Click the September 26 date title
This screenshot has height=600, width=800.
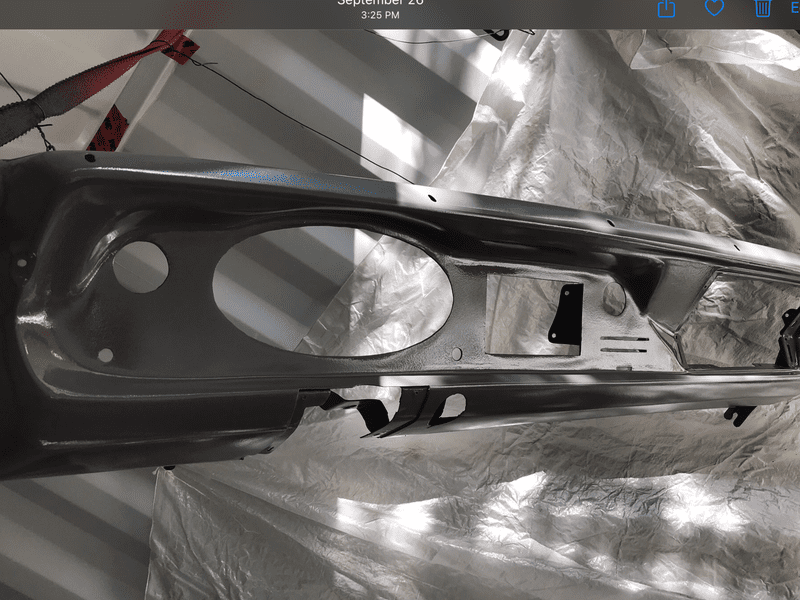pyautogui.click(x=379, y=3)
